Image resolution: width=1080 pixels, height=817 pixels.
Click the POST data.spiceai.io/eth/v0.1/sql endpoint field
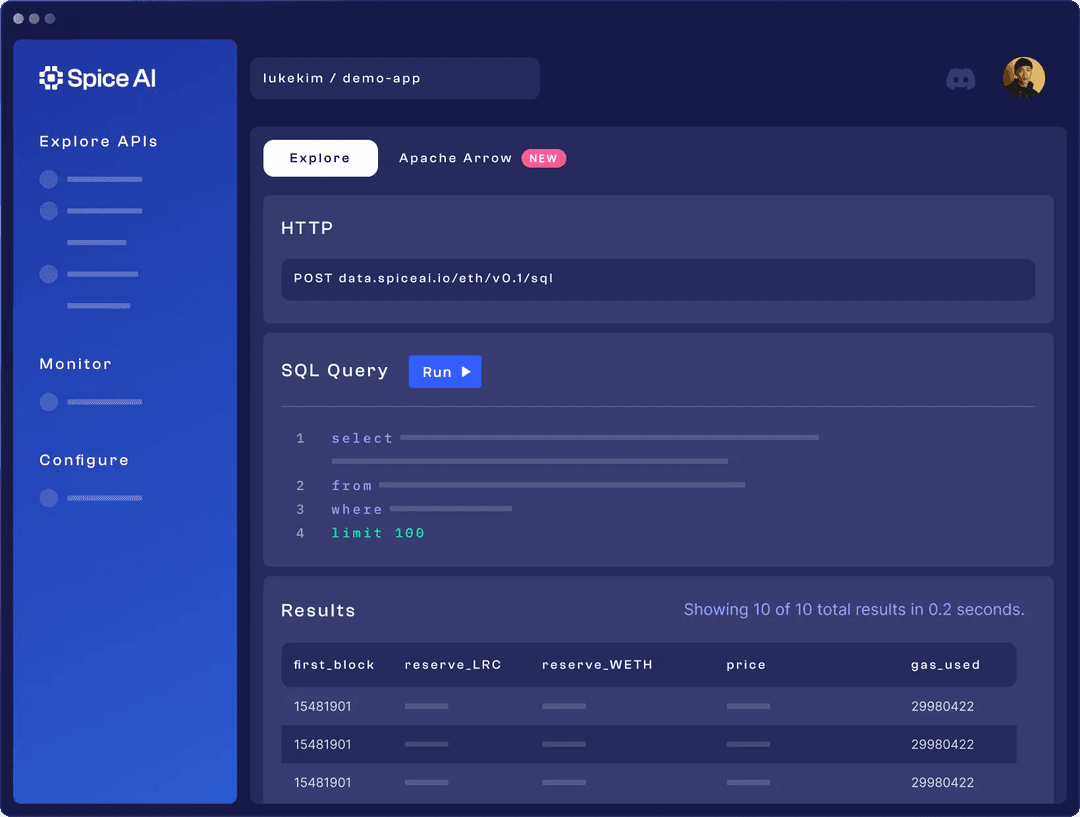(x=658, y=279)
